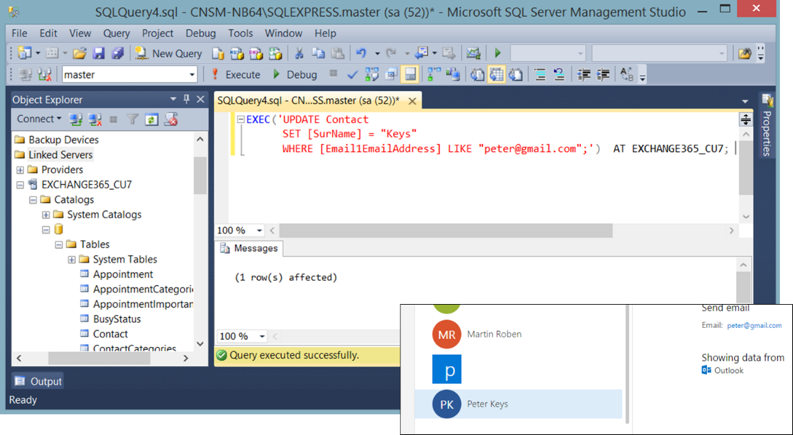The width and height of the screenshot is (793, 435).
Task: Select Results to File icon
Action: pos(515,75)
